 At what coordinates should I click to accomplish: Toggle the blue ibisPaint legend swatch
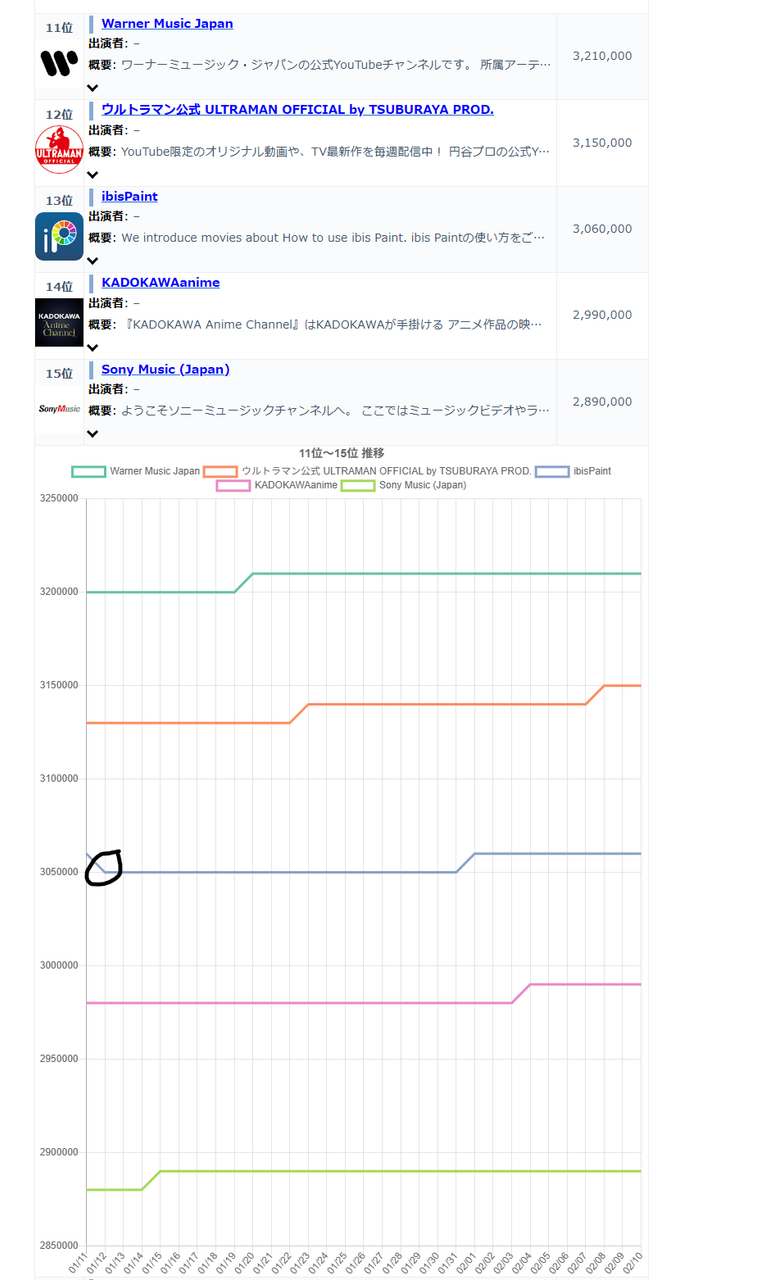(552, 471)
